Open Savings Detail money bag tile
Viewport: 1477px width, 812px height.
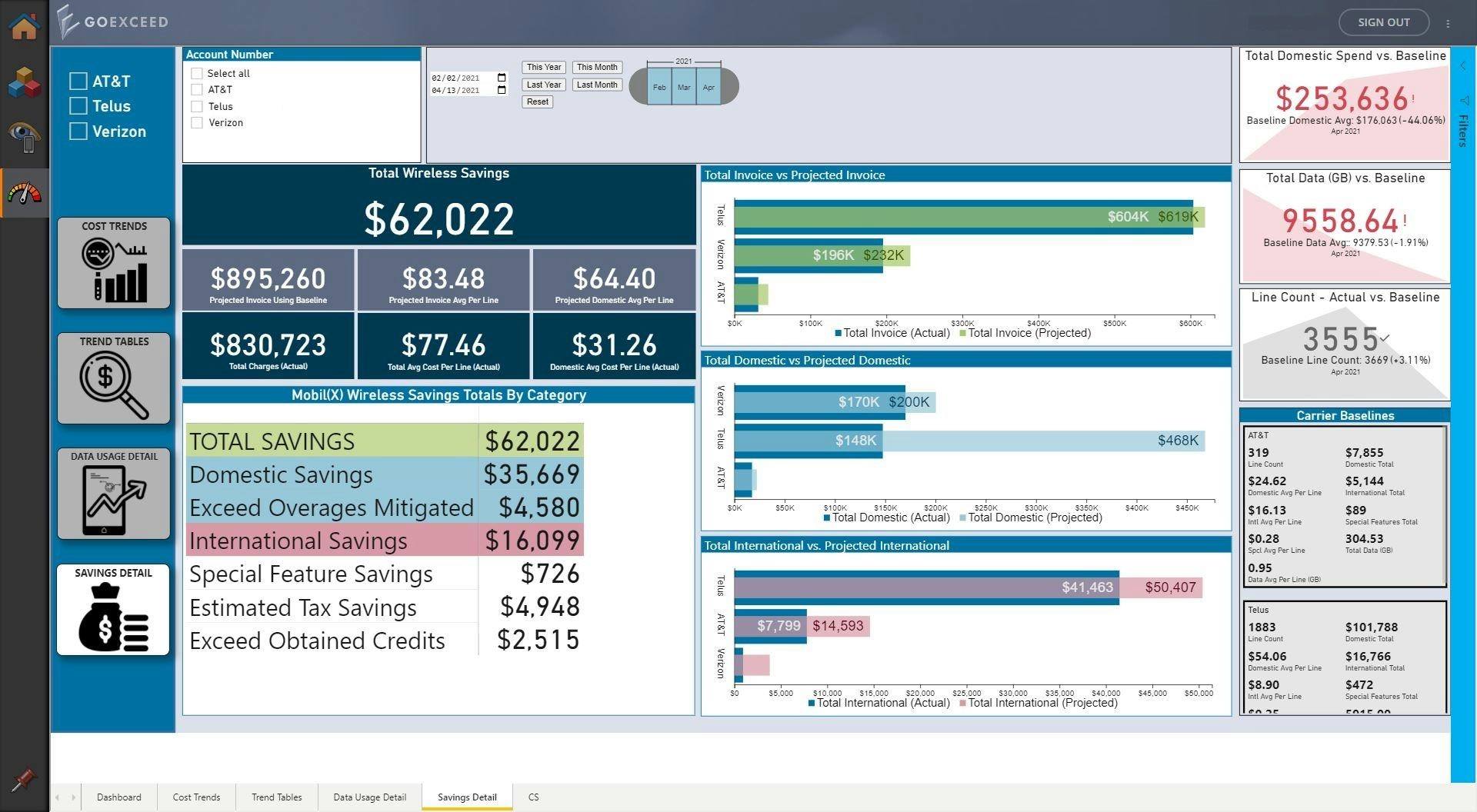(113, 610)
